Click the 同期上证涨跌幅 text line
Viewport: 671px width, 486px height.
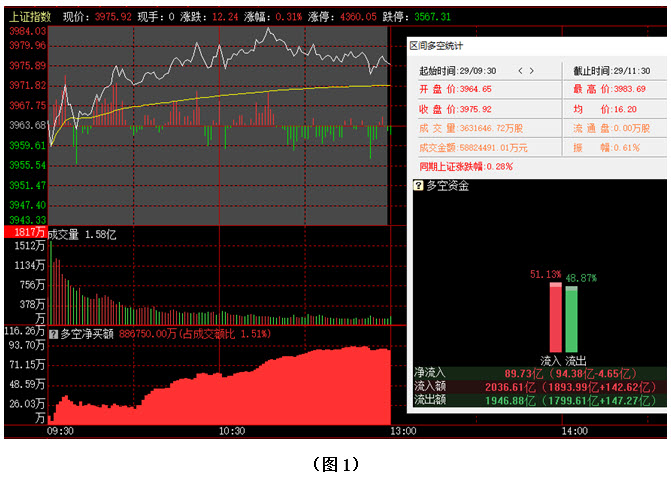point(465,166)
